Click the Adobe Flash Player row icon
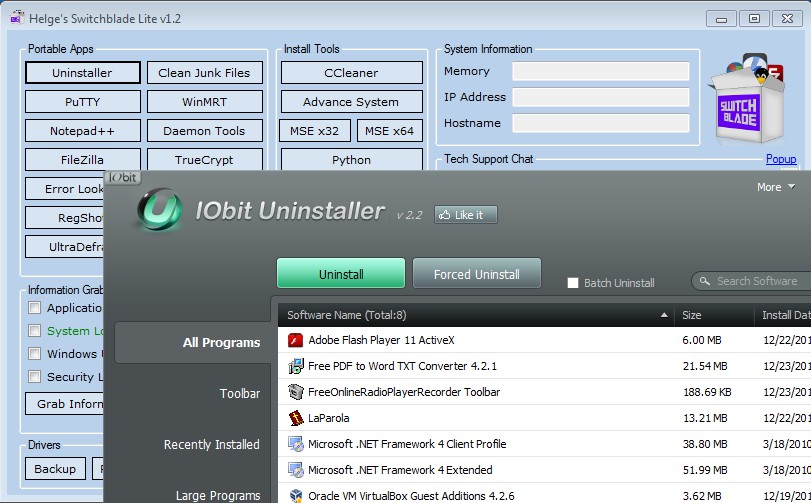The width and height of the screenshot is (811, 503). (295, 340)
